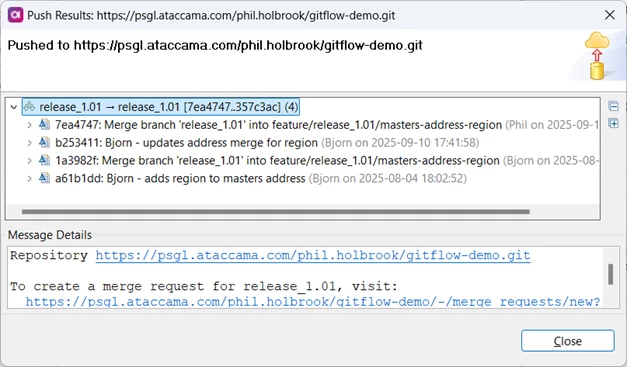Click the horizontal scrollbar of commit tree
The height and width of the screenshot is (367, 627).
click(x=276, y=211)
